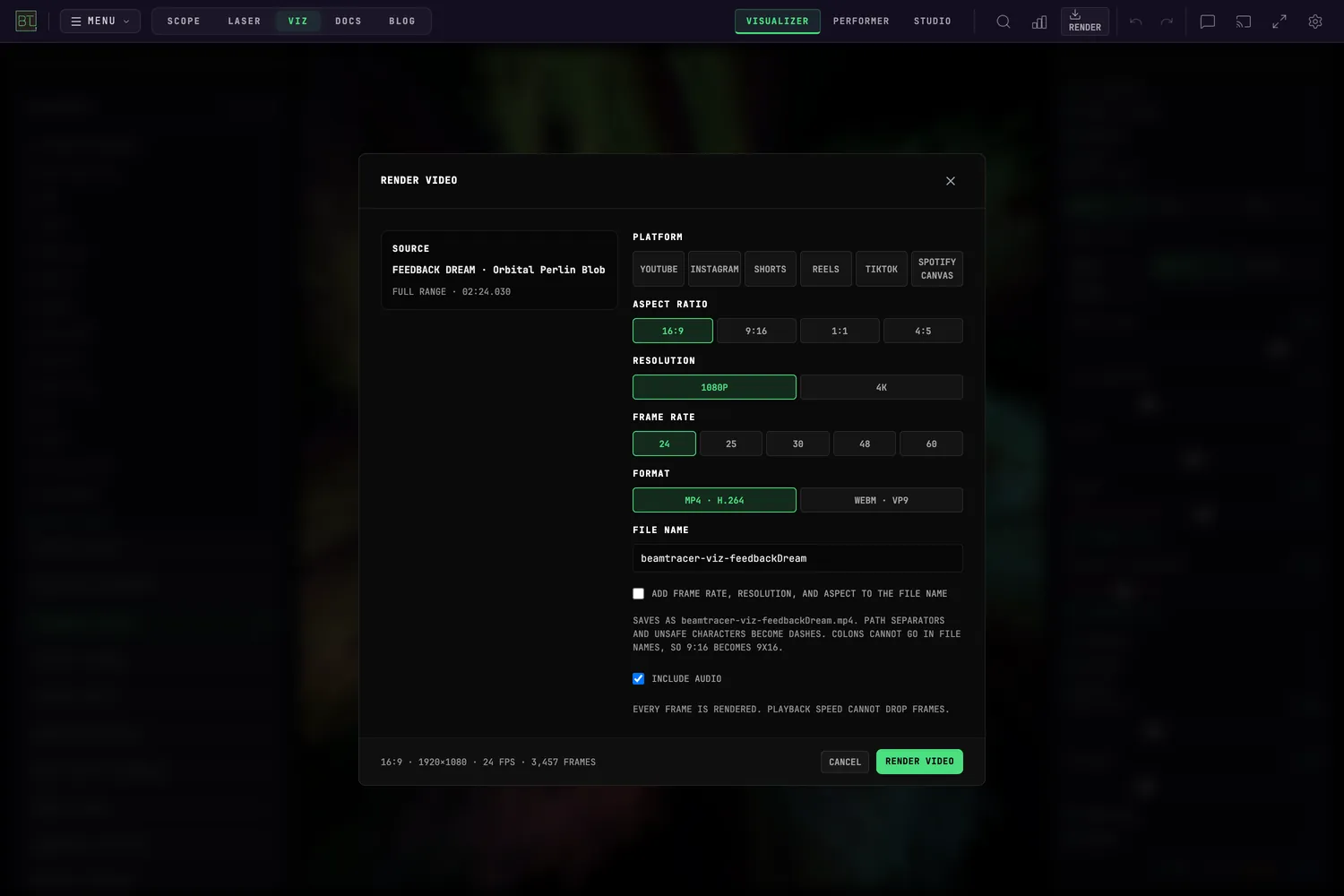Image resolution: width=1344 pixels, height=896 pixels.
Task: Uncheck the Include Audio checkbox
Action: 639,679
